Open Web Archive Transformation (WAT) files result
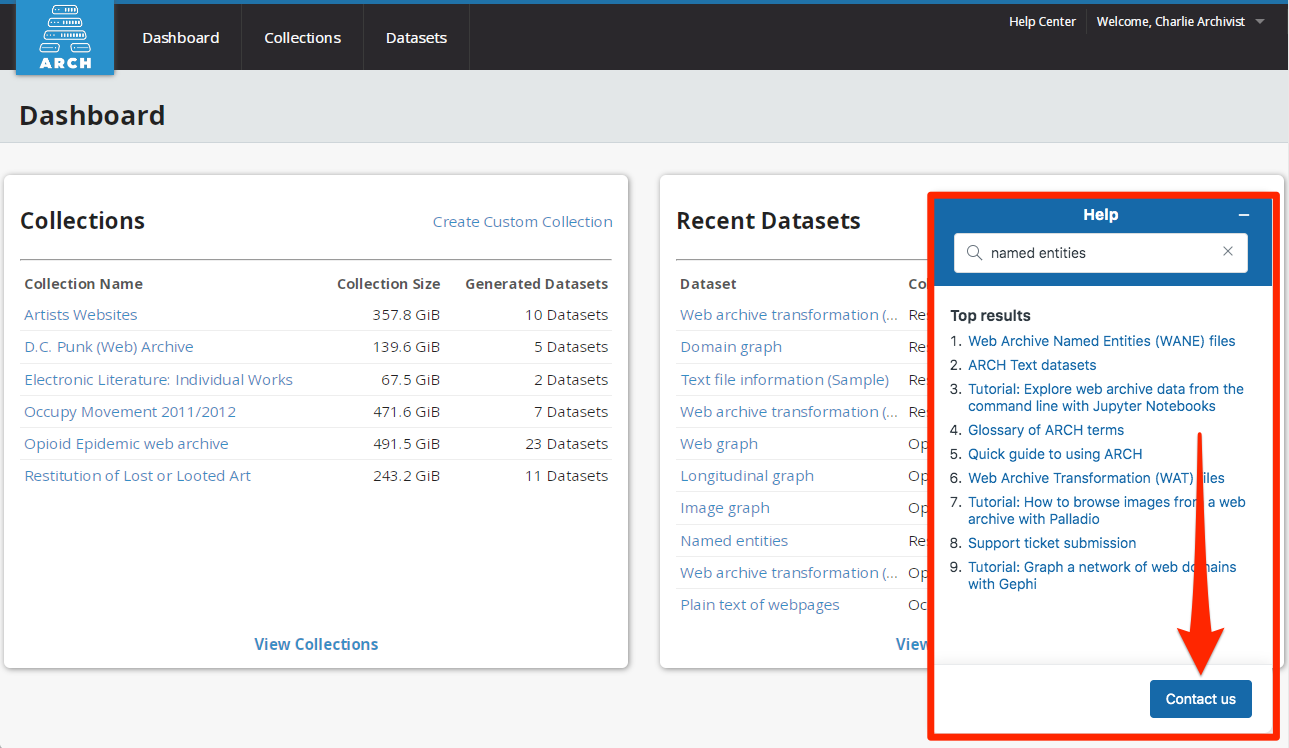Viewport: 1289px width, 748px height. click(1096, 478)
